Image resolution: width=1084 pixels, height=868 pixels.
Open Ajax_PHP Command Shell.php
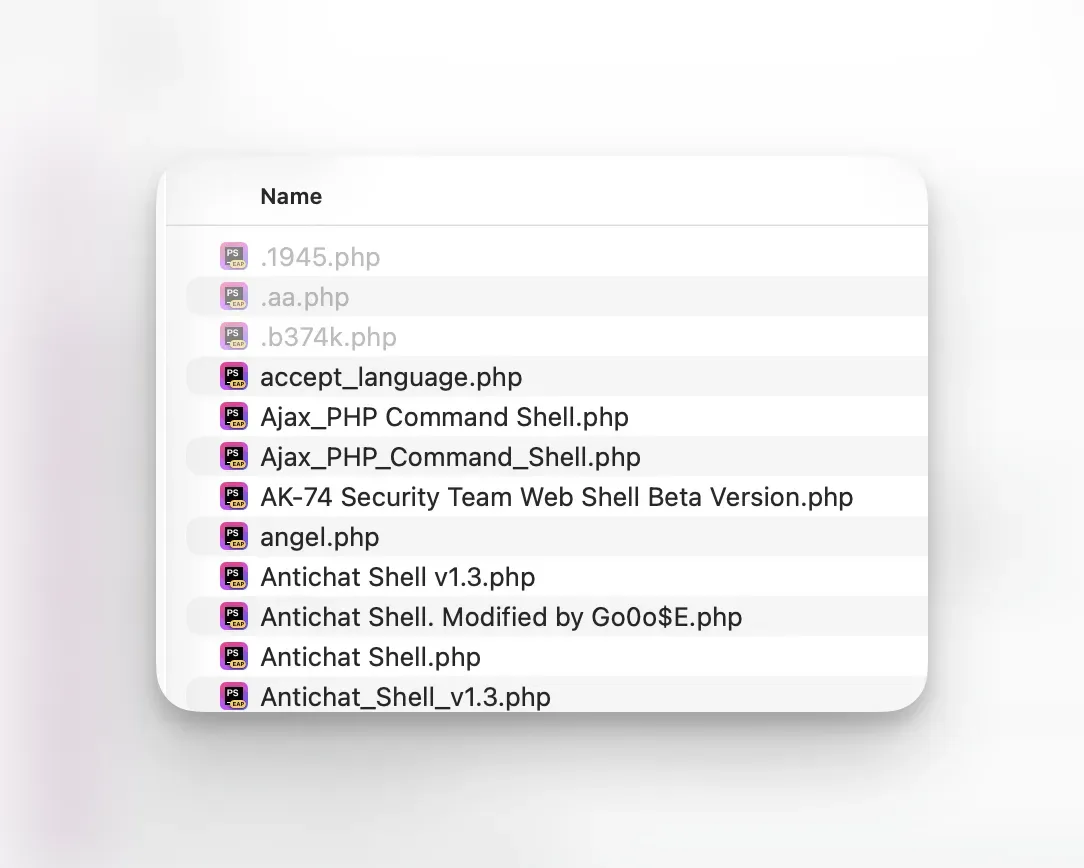click(444, 417)
